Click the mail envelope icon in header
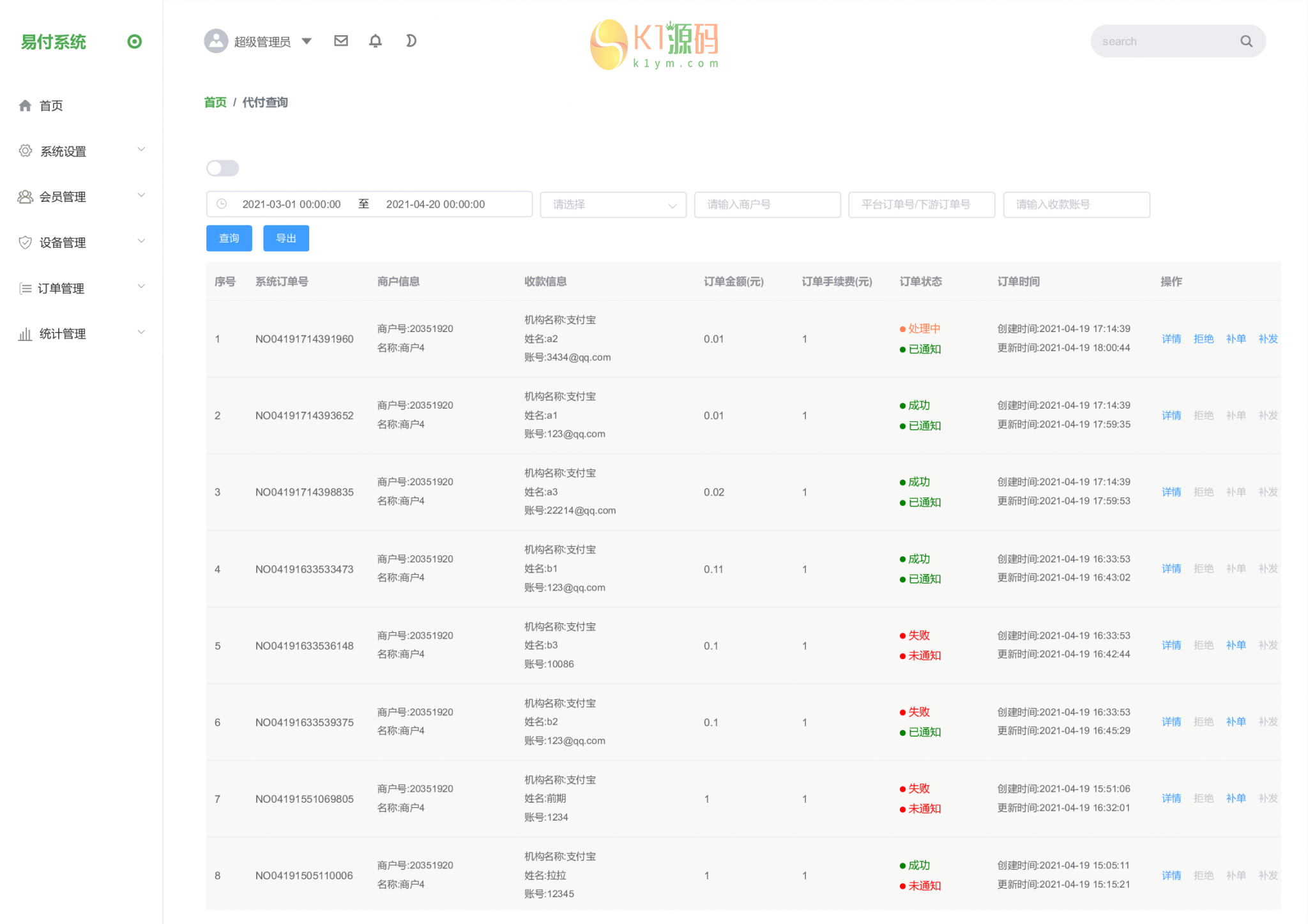Image resolution: width=1308 pixels, height=924 pixels. pyautogui.click(x=341, y=41)
